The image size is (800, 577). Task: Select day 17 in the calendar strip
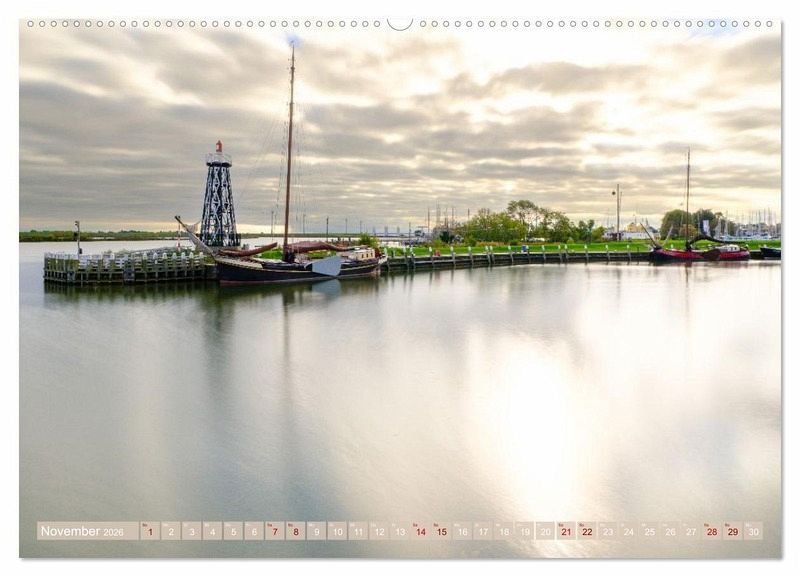tap(483, 531)
